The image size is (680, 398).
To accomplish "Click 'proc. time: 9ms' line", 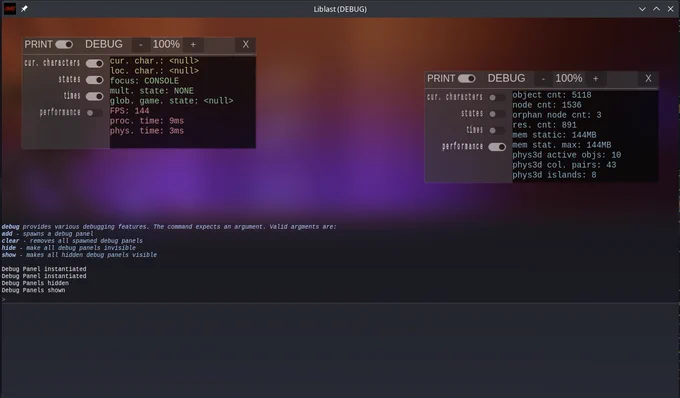I will pos(147,121).
